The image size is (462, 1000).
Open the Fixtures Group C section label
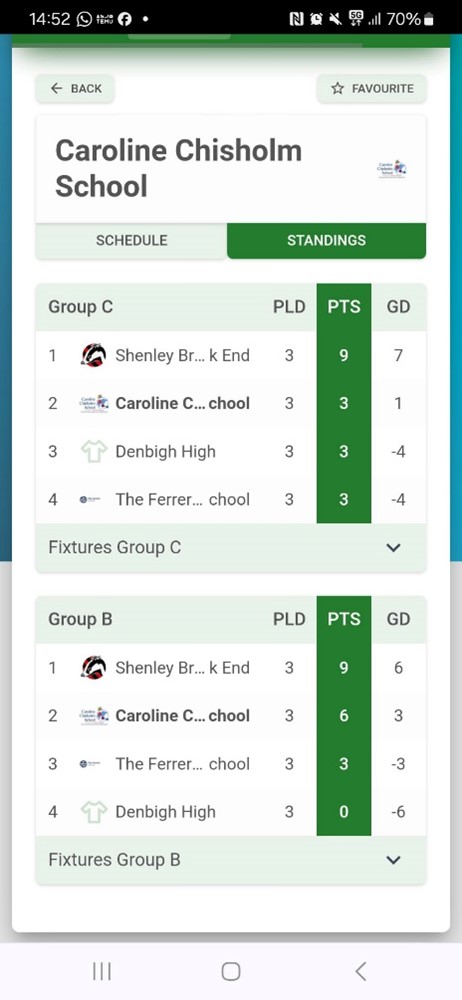[115, 547]
